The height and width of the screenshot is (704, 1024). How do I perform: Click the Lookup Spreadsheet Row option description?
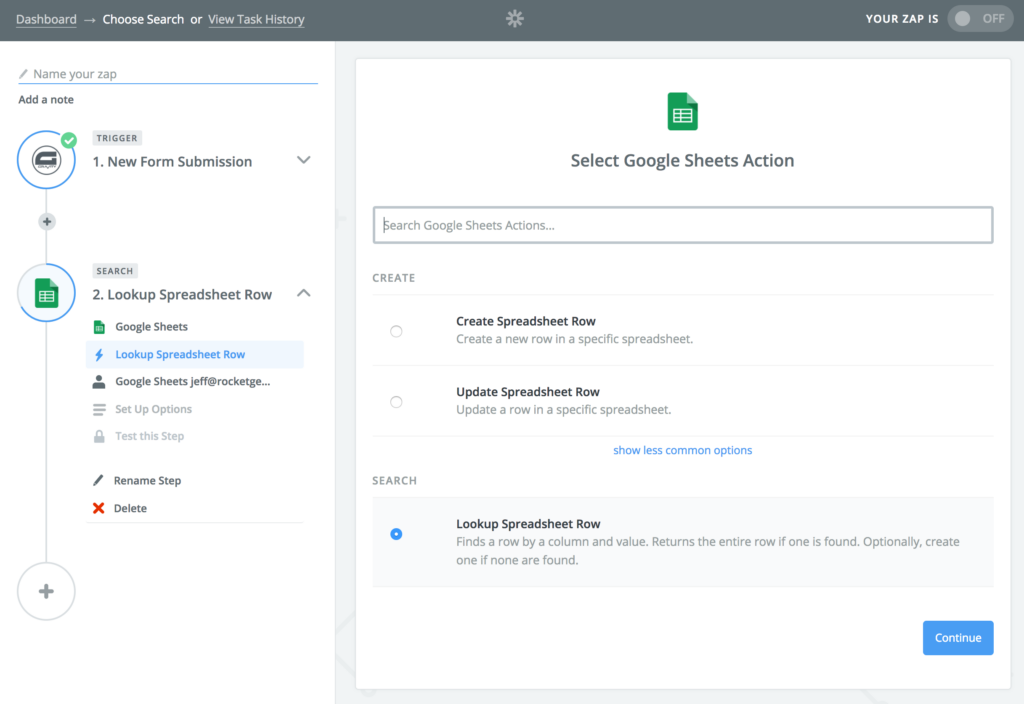(x=708, y=551)
